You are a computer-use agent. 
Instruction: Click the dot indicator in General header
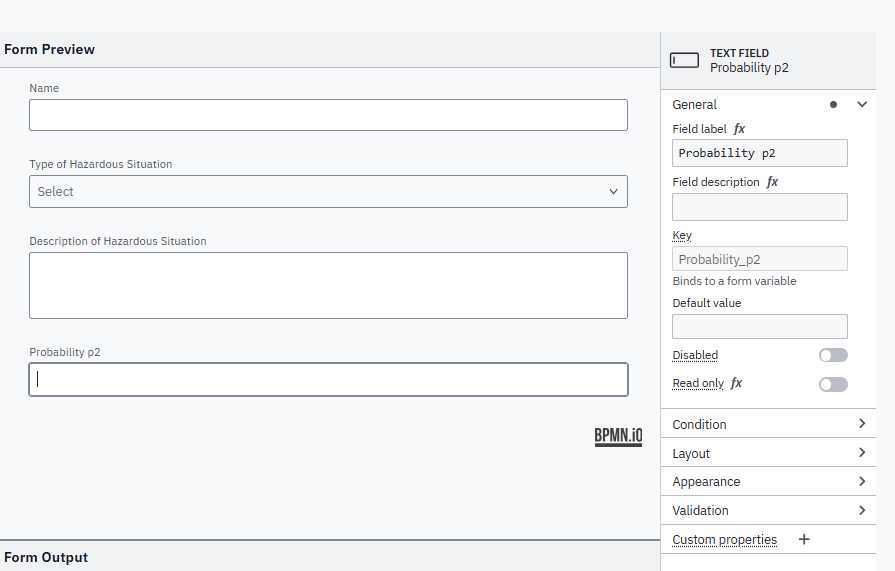point(833,104)
